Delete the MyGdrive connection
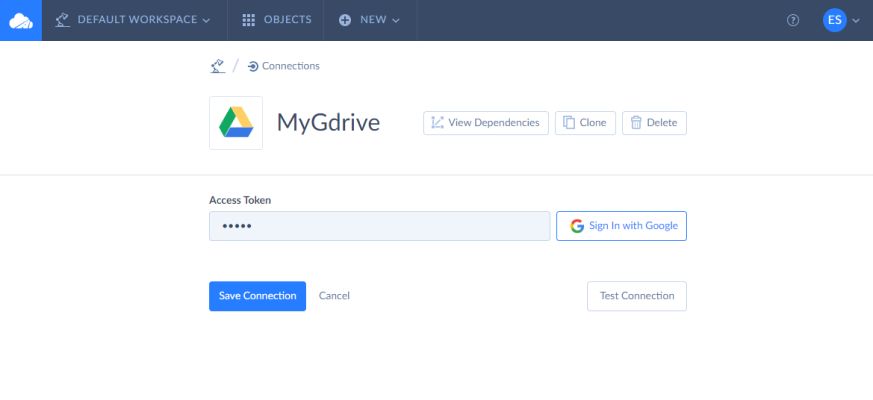Screen dimensions: 873x400 [654, 123]
